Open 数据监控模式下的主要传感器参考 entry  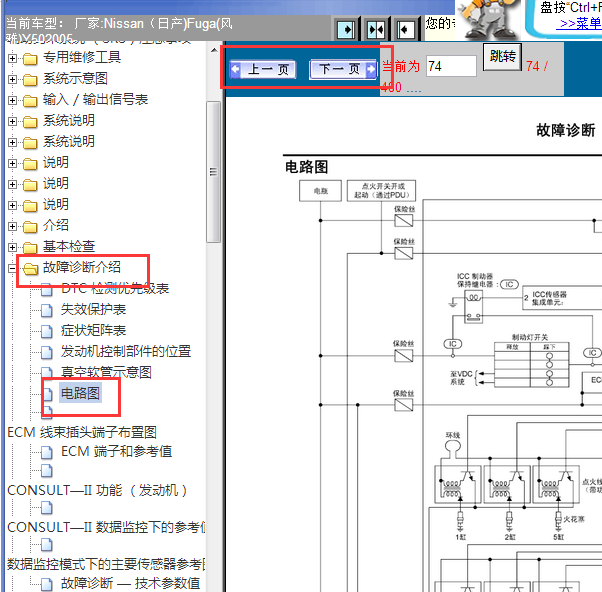click(106, 564)
